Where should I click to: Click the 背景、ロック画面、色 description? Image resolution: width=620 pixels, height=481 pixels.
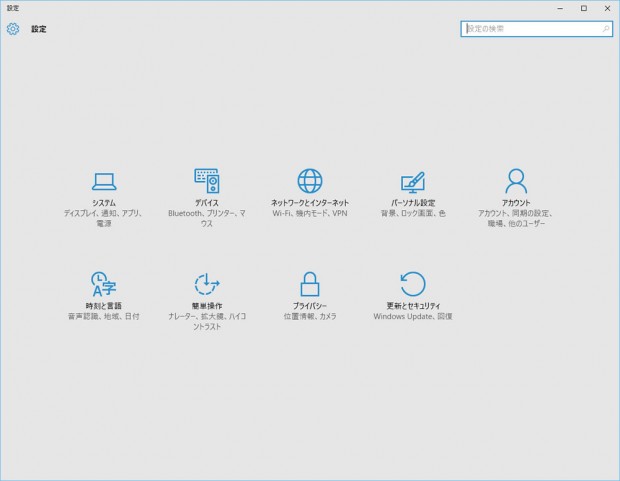click(x=413, y=213)
